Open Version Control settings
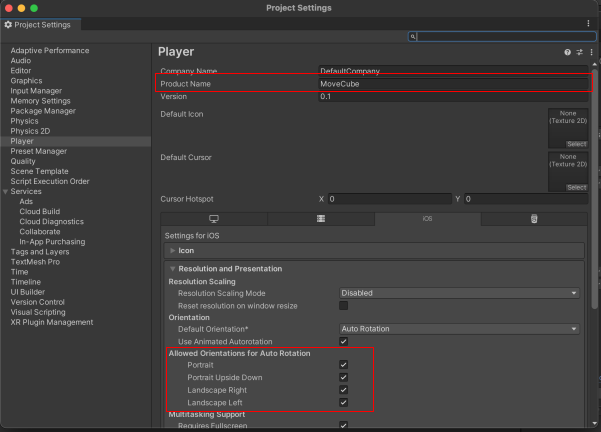This screenshot has width=601, height=432. coord(38,302)
